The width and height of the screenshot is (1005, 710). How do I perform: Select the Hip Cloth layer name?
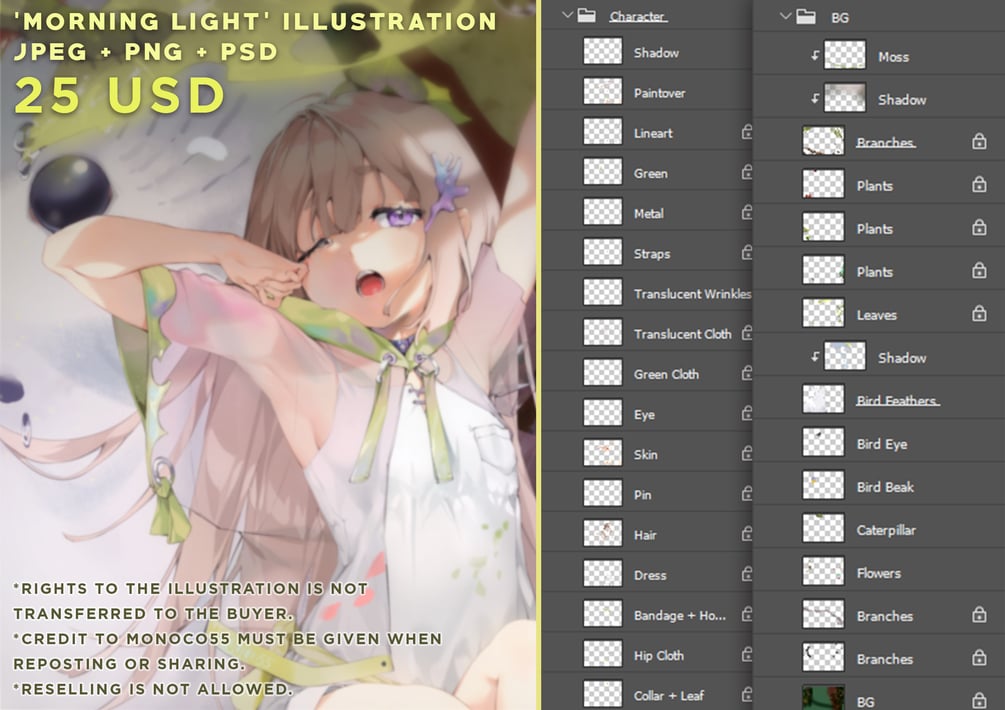[x=659, y=656]
